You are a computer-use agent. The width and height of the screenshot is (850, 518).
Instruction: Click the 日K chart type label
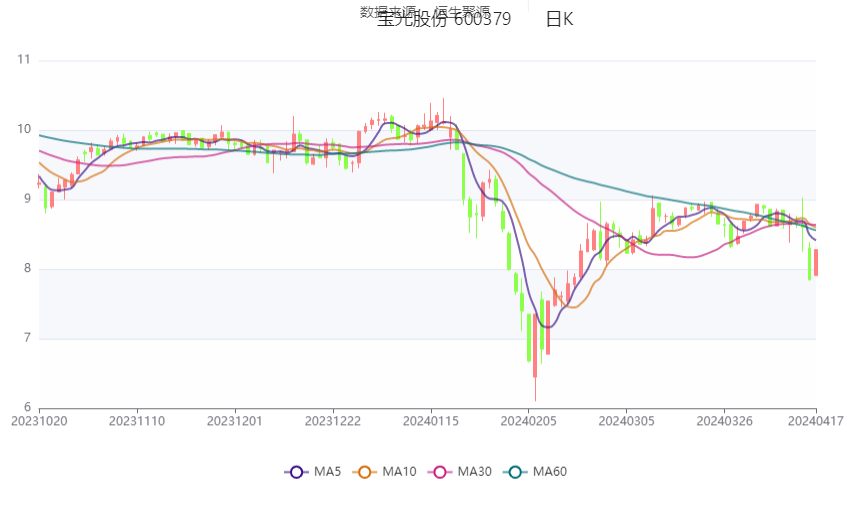click(x=559, y=20)
